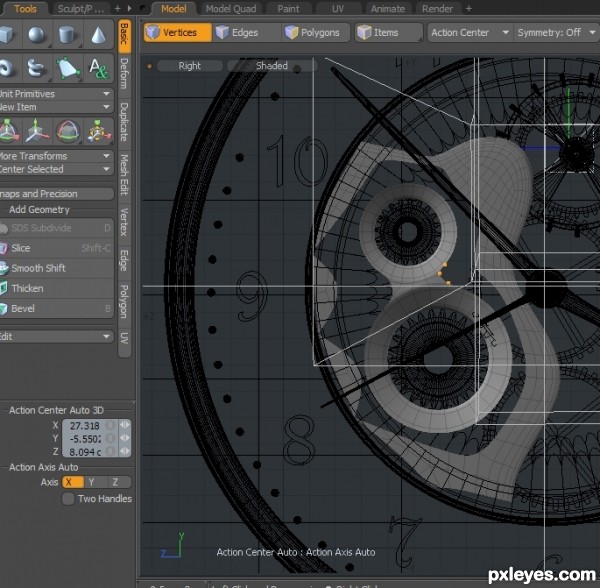Select the sphere primitive tool

37,34
